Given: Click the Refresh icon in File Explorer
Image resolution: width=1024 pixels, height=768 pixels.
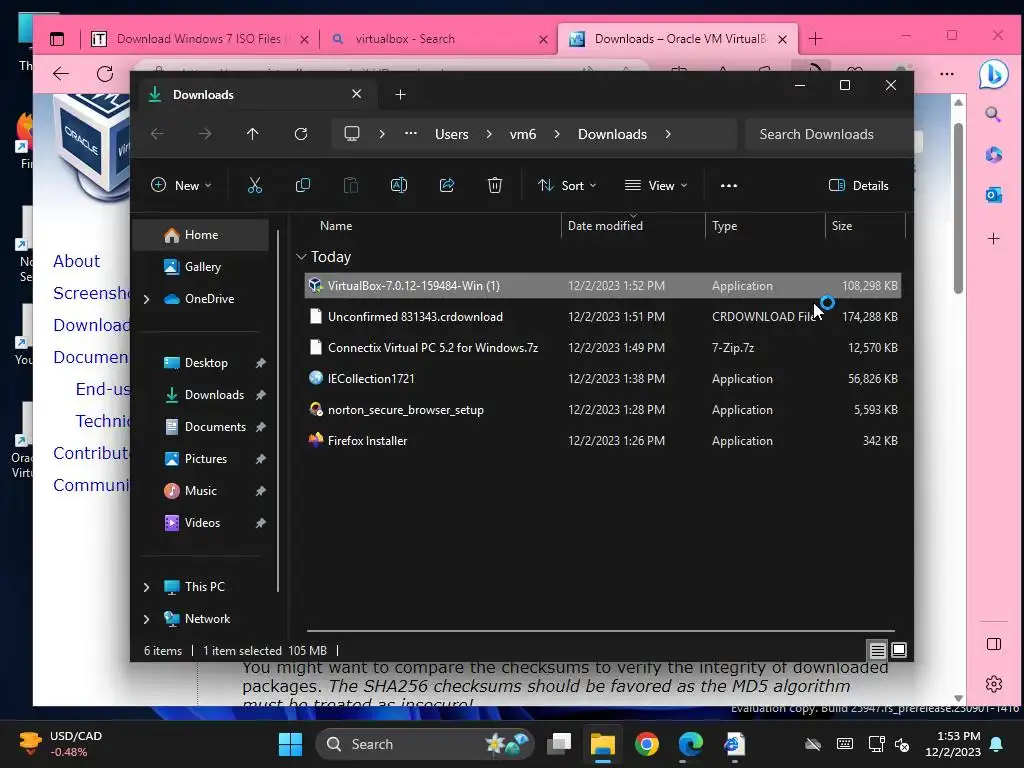Looking at the screenshot, I should tap(301, 134).
